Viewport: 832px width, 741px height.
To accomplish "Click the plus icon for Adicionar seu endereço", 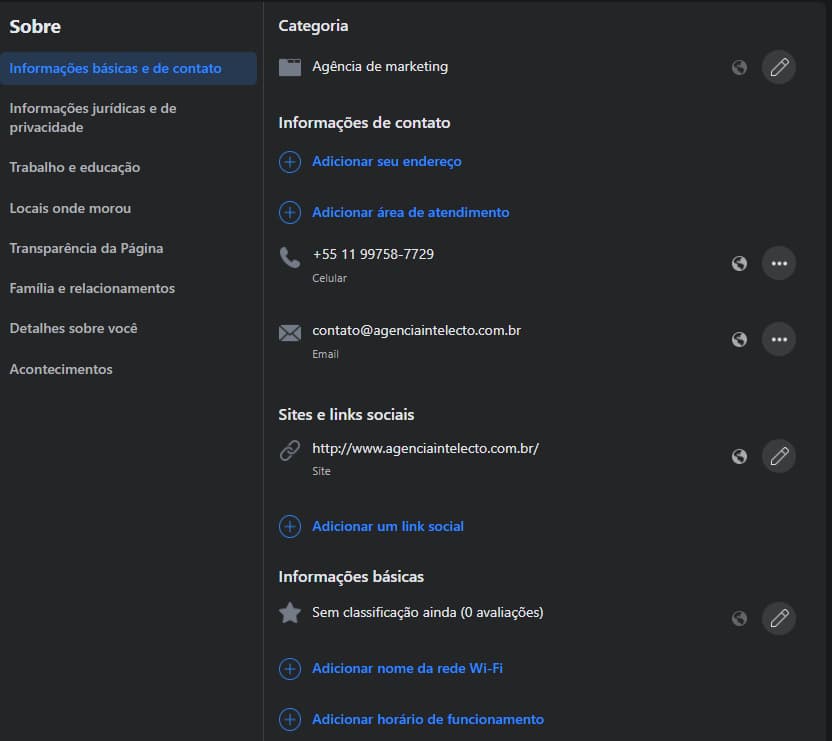I will click(x=290, y=162).
